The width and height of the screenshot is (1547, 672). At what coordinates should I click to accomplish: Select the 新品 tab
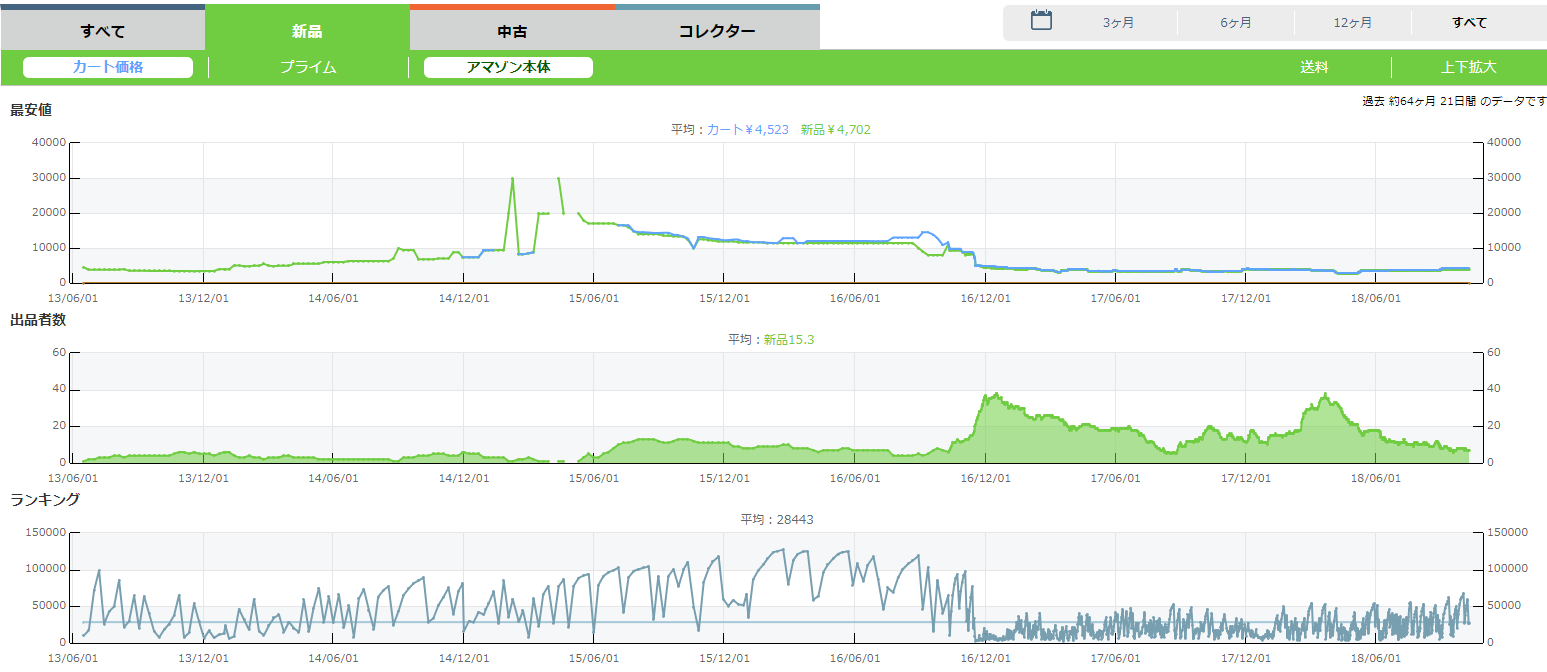307,30
